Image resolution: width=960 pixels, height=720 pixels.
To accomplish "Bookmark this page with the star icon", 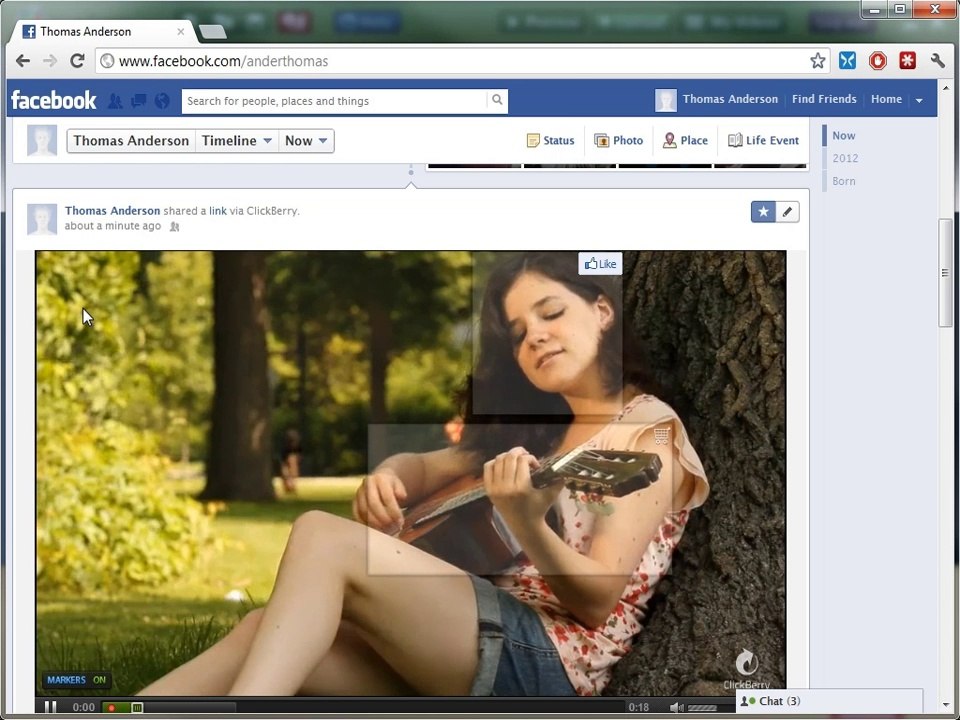I will (817, 61).
